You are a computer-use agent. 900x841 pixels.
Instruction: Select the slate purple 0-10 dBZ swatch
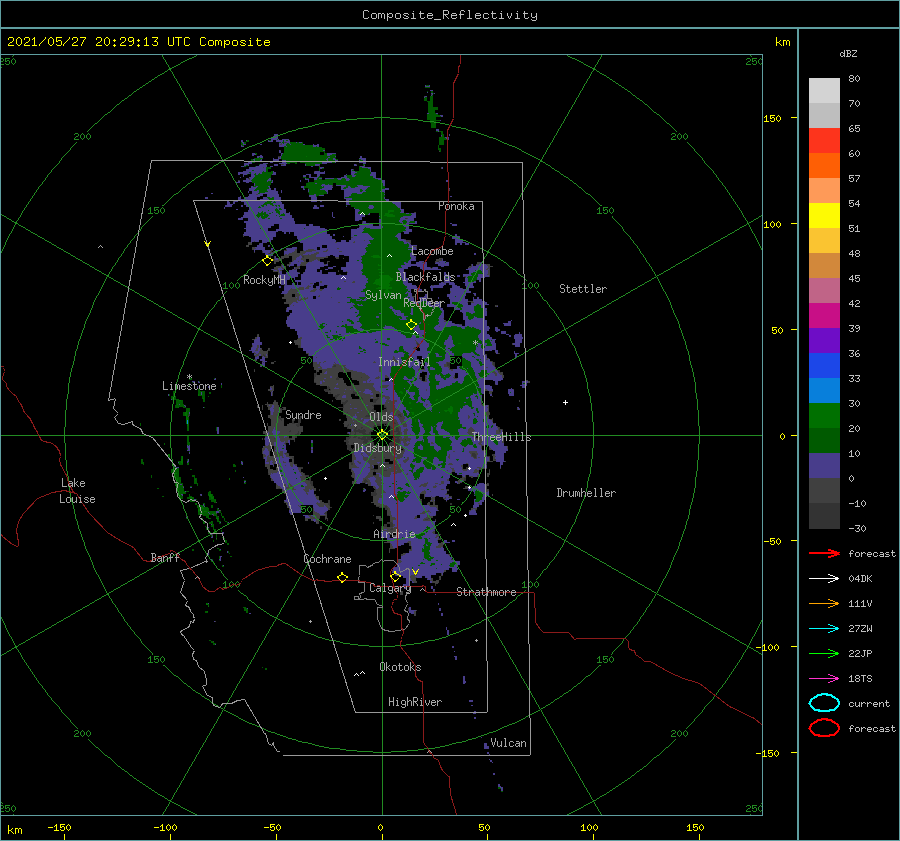tap(824, 466)
